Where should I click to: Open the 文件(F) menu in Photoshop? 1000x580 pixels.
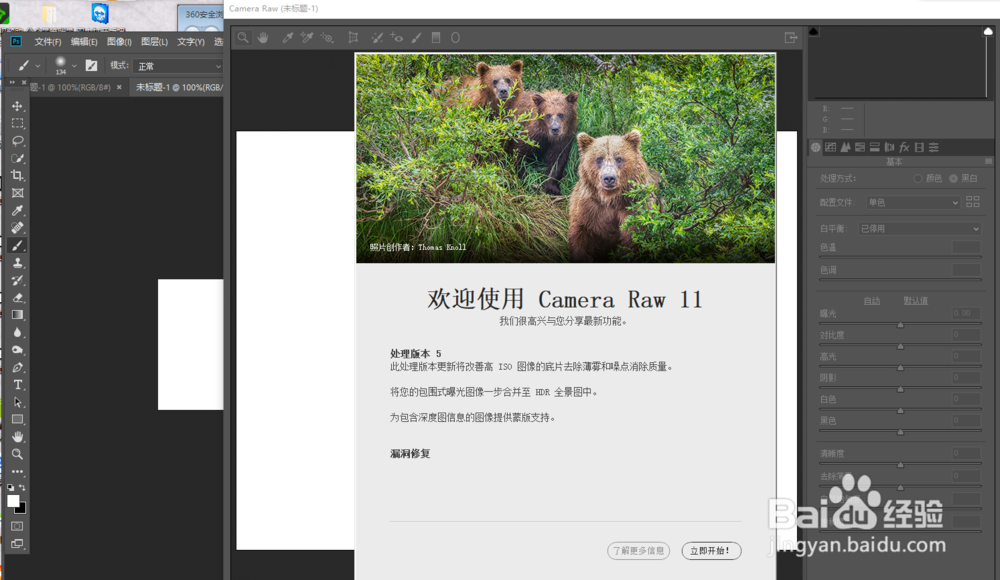click(47, 42)
